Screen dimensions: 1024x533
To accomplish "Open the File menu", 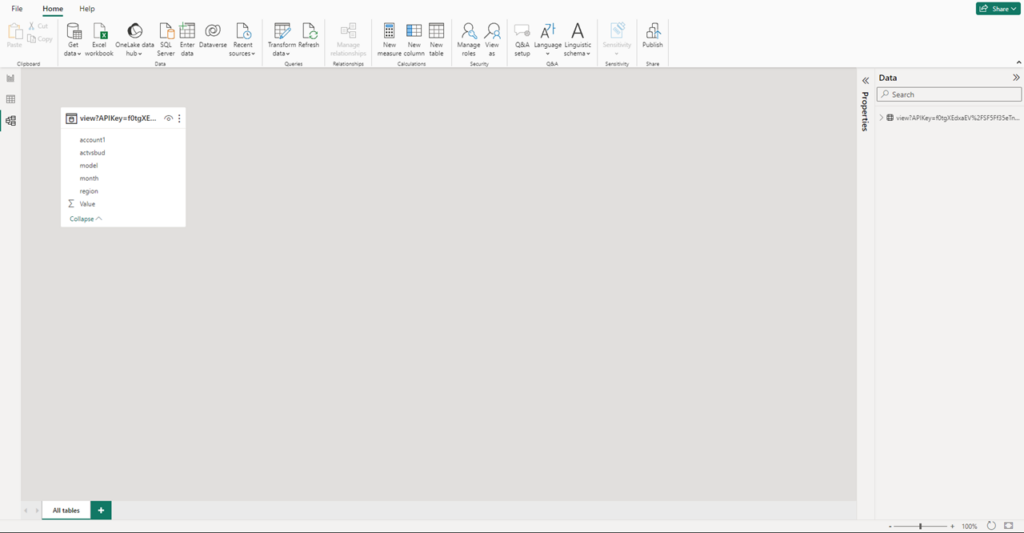I will tap(17, 8).
